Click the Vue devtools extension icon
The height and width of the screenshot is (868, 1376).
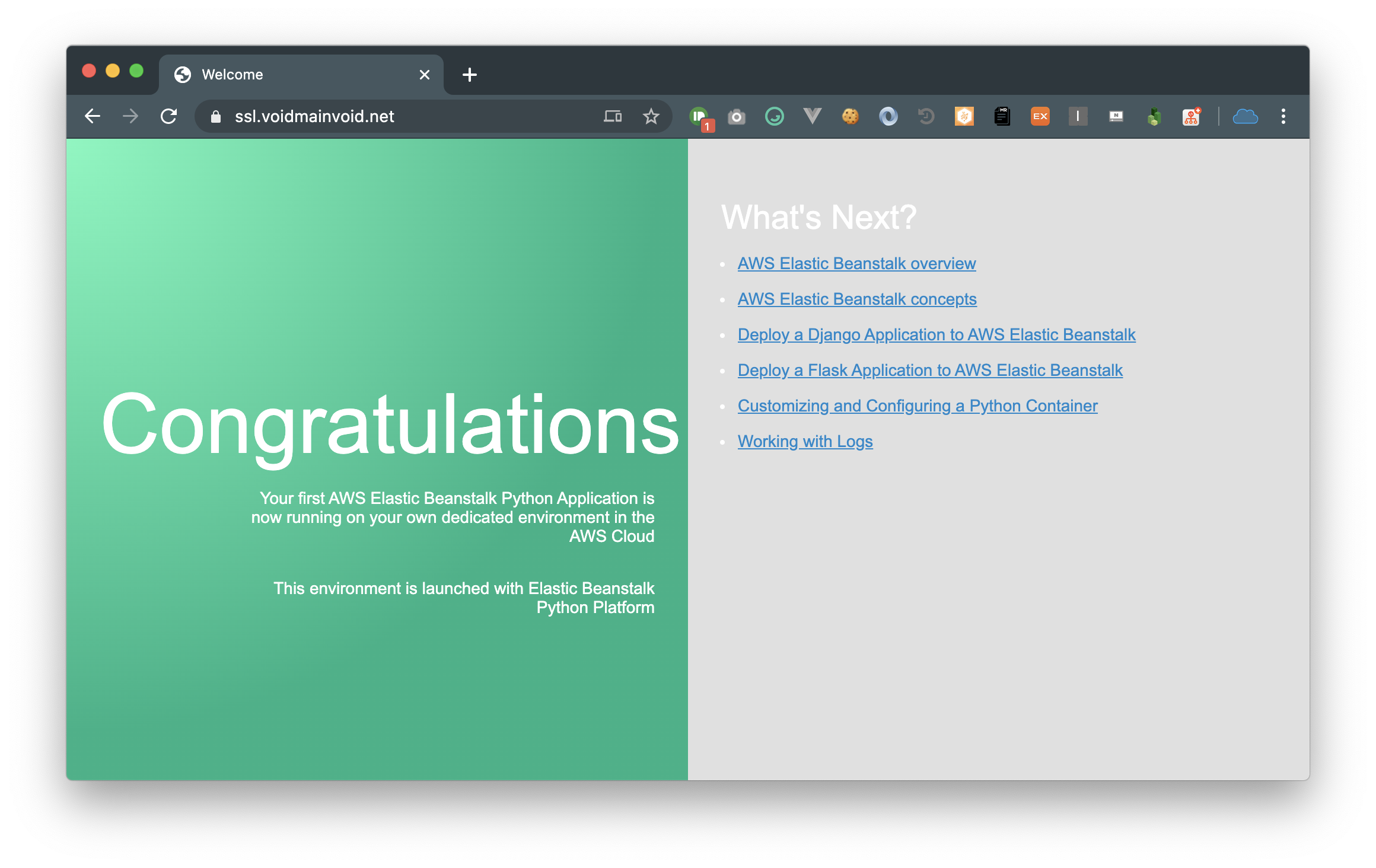[812, 116]
